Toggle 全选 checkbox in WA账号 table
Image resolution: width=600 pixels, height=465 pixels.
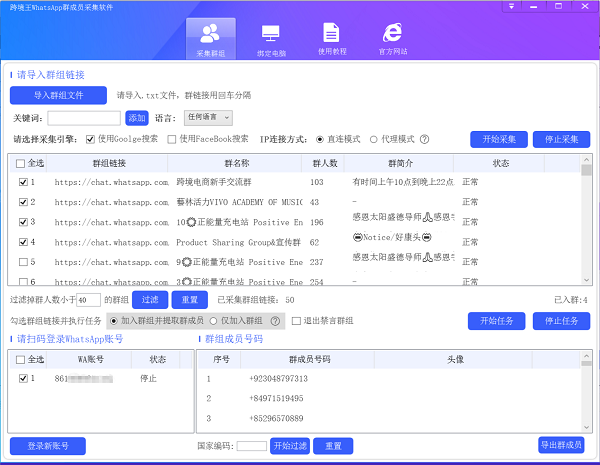tap(20, 360)
